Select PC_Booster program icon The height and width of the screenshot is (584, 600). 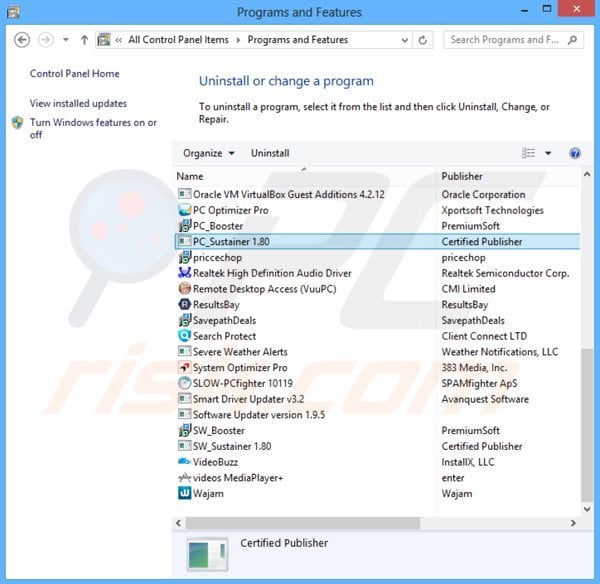point(184,225)
